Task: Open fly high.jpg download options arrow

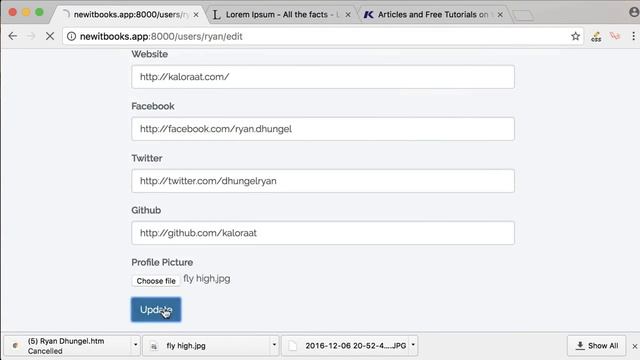Action: (274, 345)
